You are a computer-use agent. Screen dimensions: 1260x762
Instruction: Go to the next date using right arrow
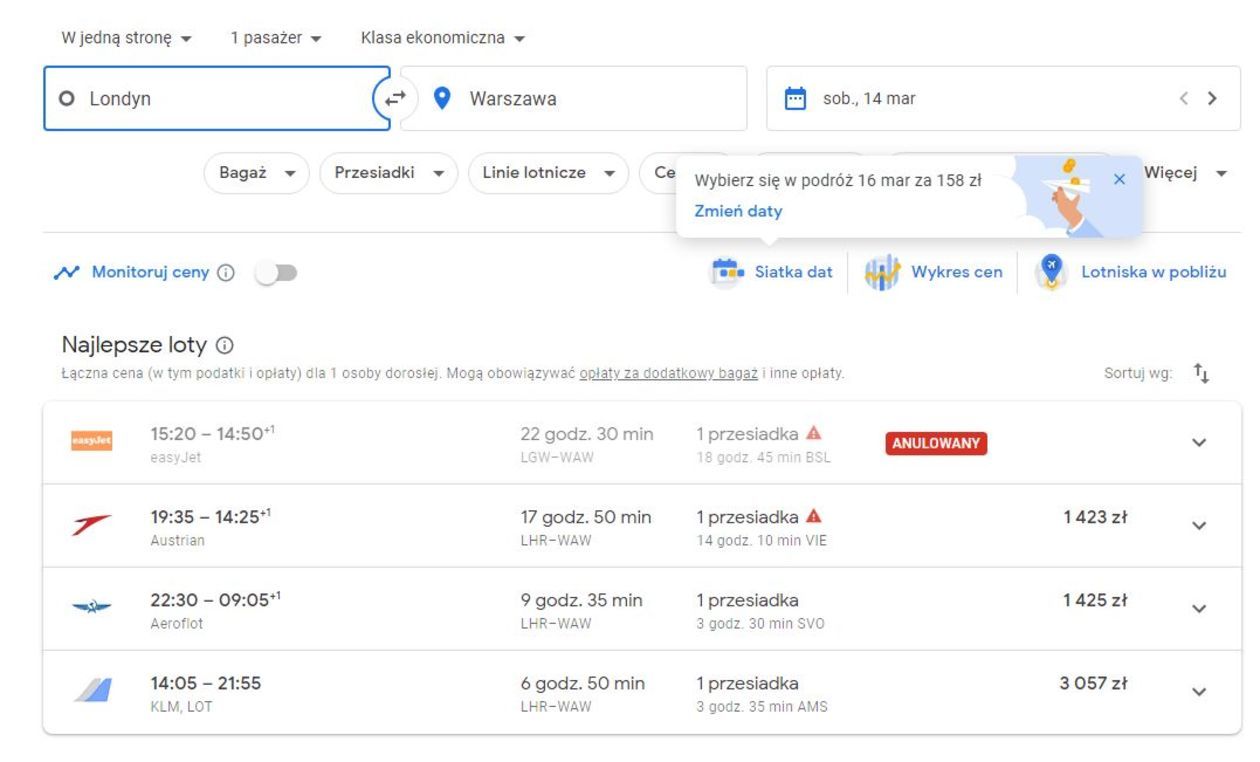click(1212, 98)
